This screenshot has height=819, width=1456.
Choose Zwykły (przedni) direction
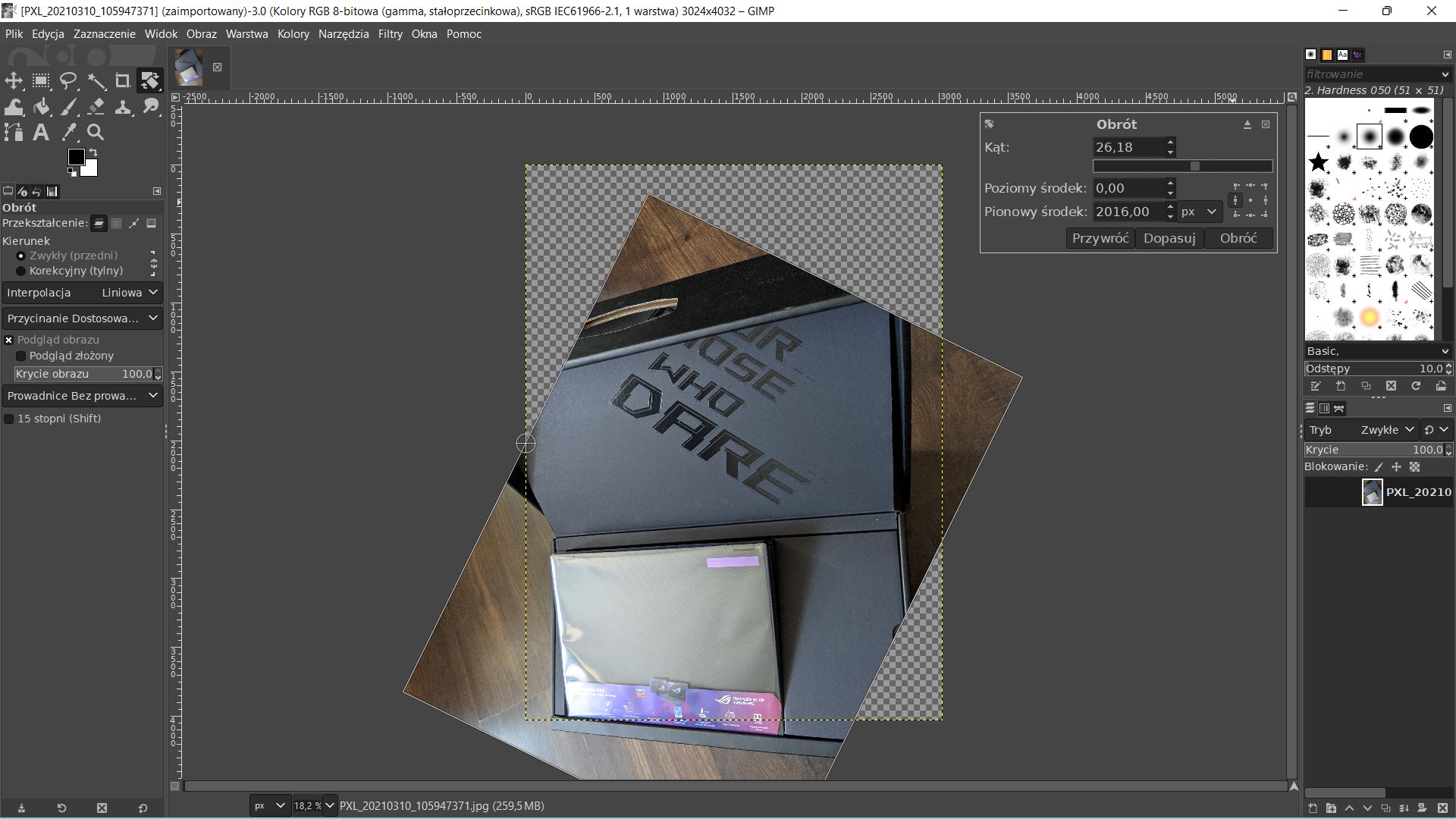tap(68, 256)
